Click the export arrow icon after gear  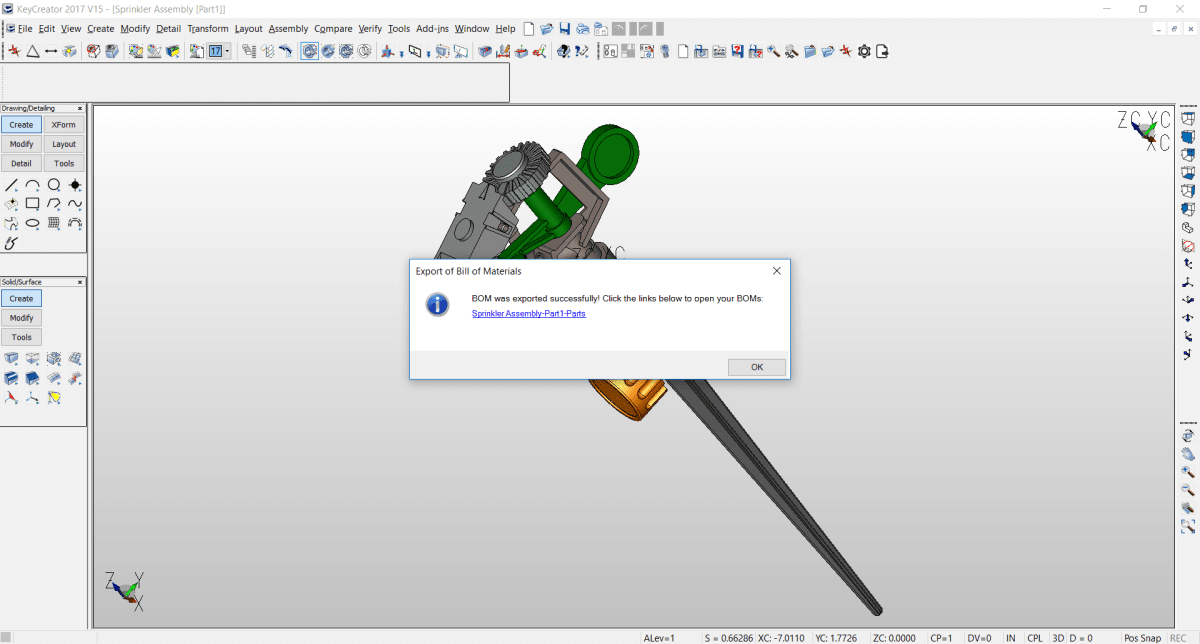(882, 51)
